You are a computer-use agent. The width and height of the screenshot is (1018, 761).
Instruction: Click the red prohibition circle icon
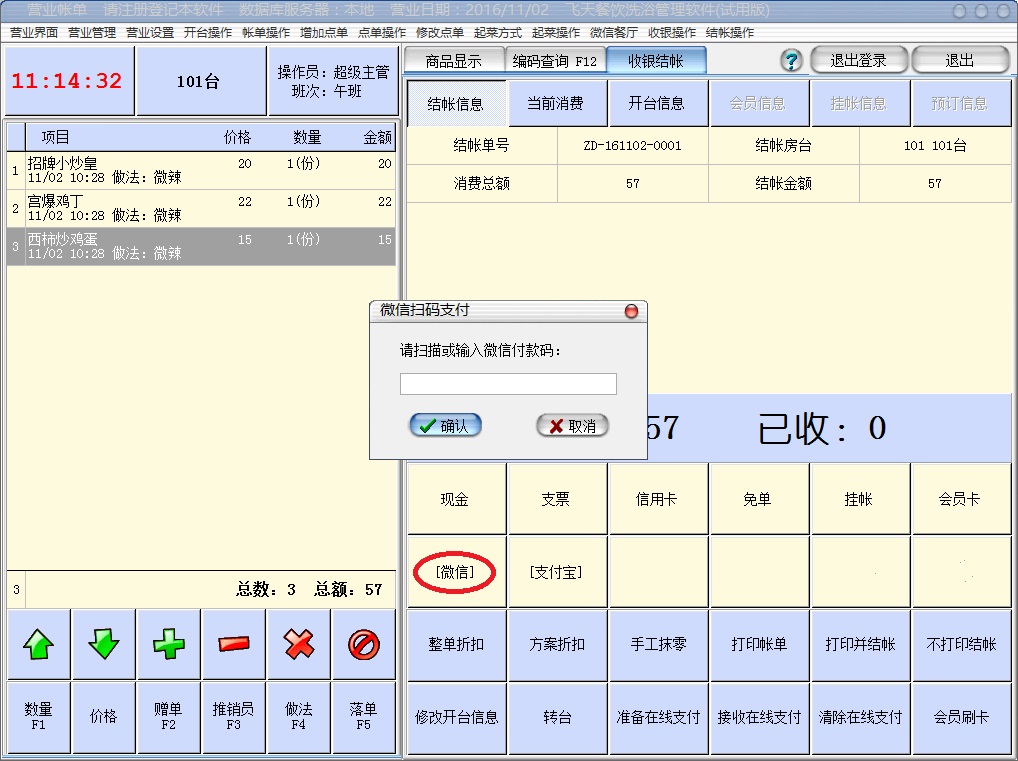364,645
